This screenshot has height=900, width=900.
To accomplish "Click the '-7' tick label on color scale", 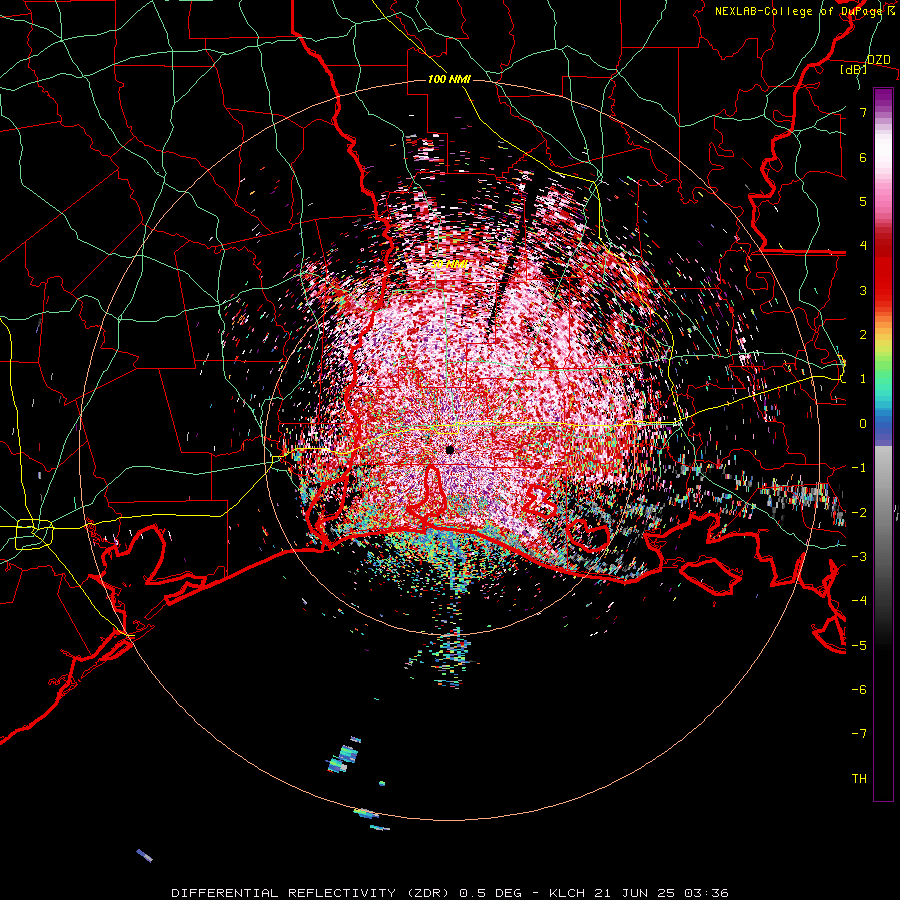I will click(859, 734).
